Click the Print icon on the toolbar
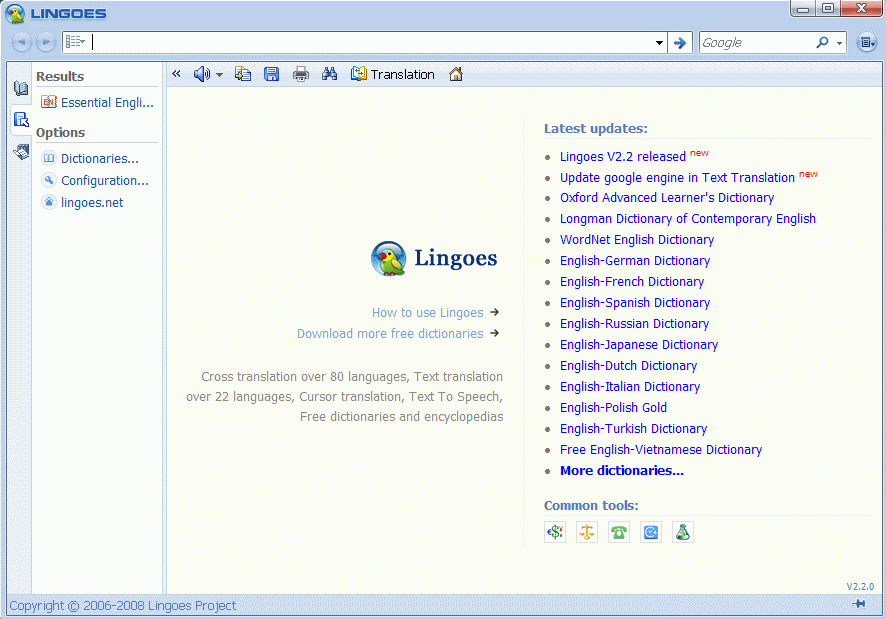The image size is (886, 619). (300, 73)
